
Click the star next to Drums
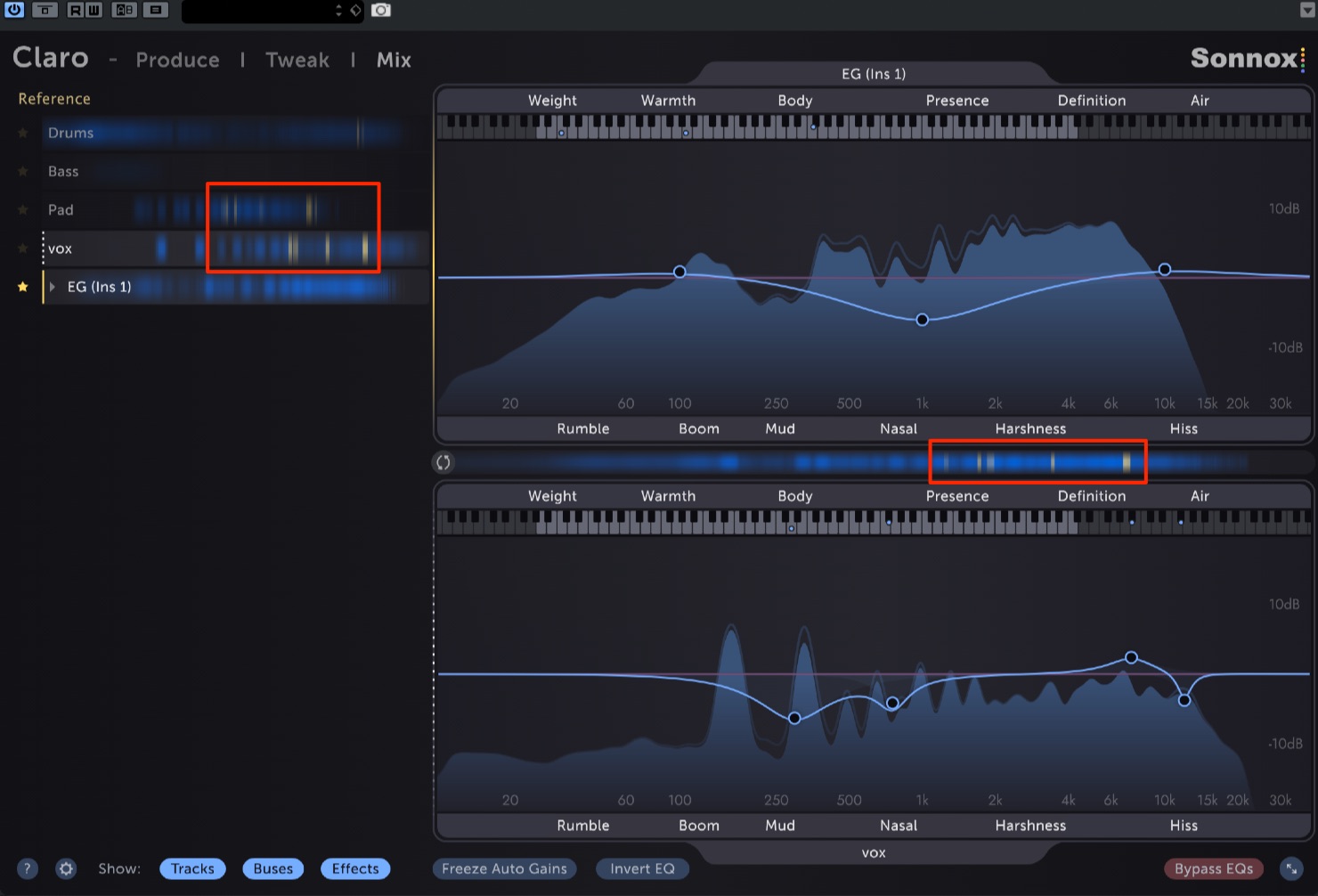23,133
